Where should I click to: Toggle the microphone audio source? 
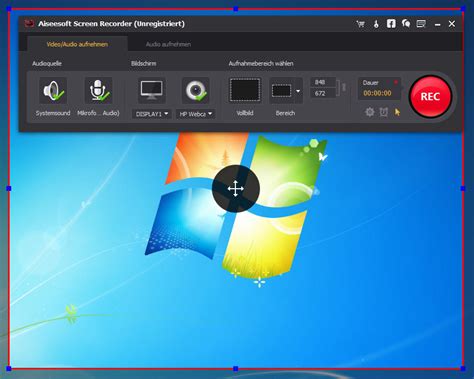98,91
